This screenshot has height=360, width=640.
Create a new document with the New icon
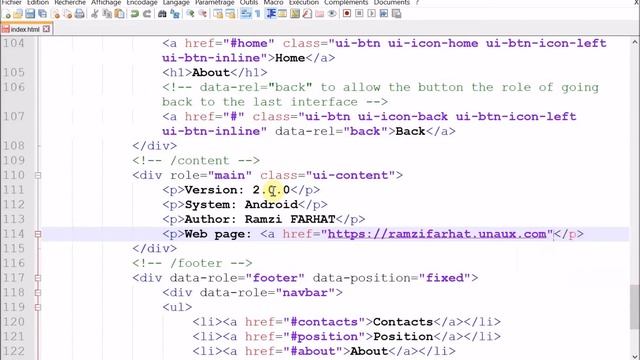[x=7, y=14]
